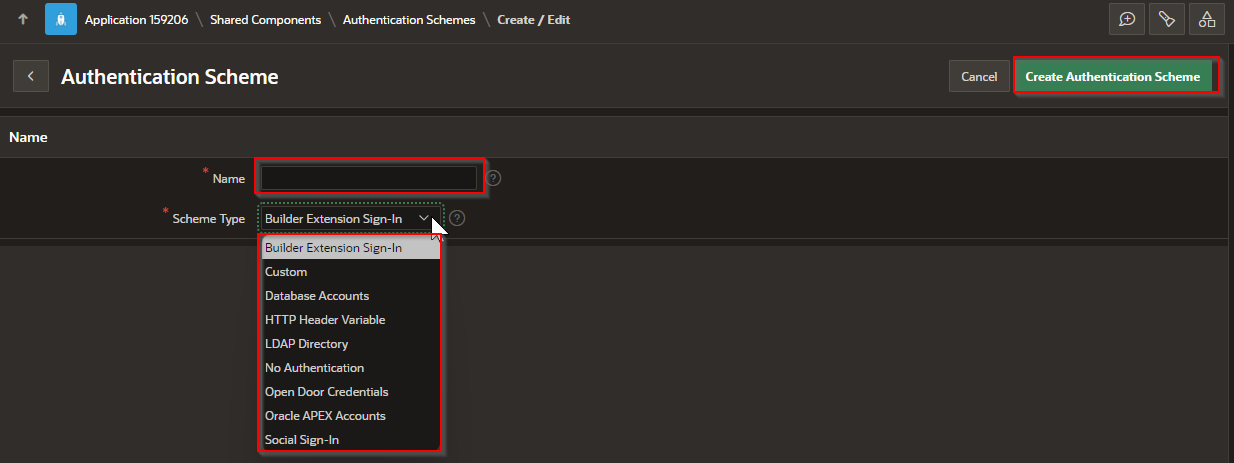Cancel the authentication scheme creation
Screen dimensions: 1234x463
point(979,76)
